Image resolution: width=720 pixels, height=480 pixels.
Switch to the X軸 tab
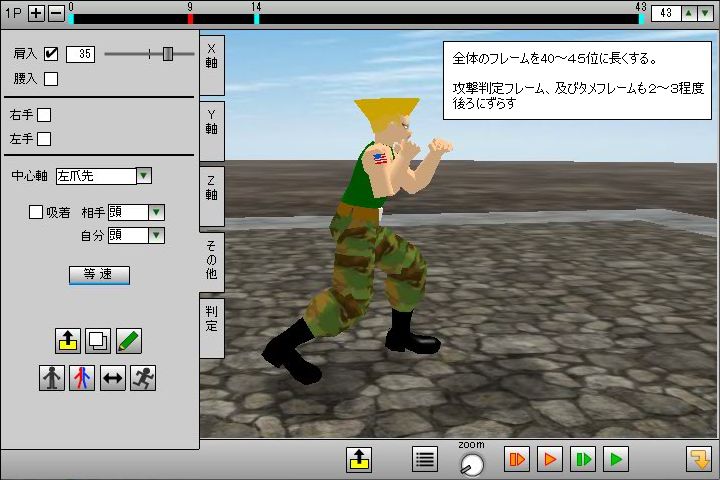click(x=212, y=64)
